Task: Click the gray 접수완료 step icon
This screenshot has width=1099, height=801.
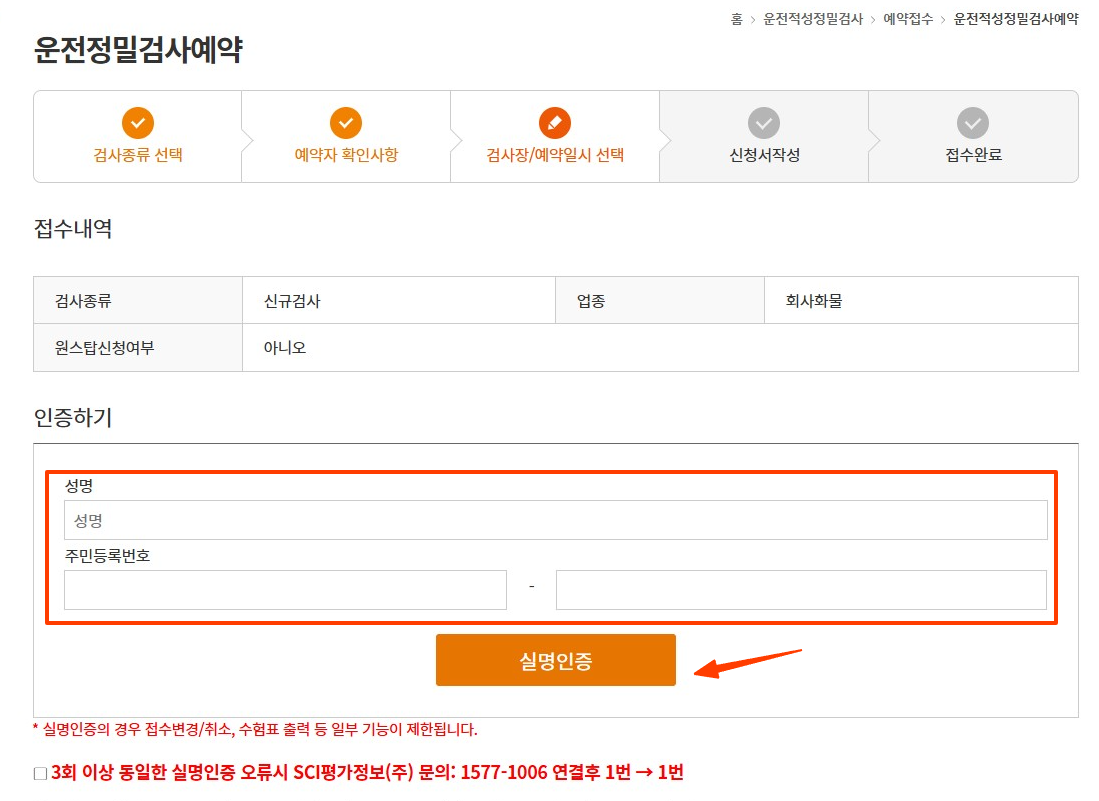Action: [972, 123]
